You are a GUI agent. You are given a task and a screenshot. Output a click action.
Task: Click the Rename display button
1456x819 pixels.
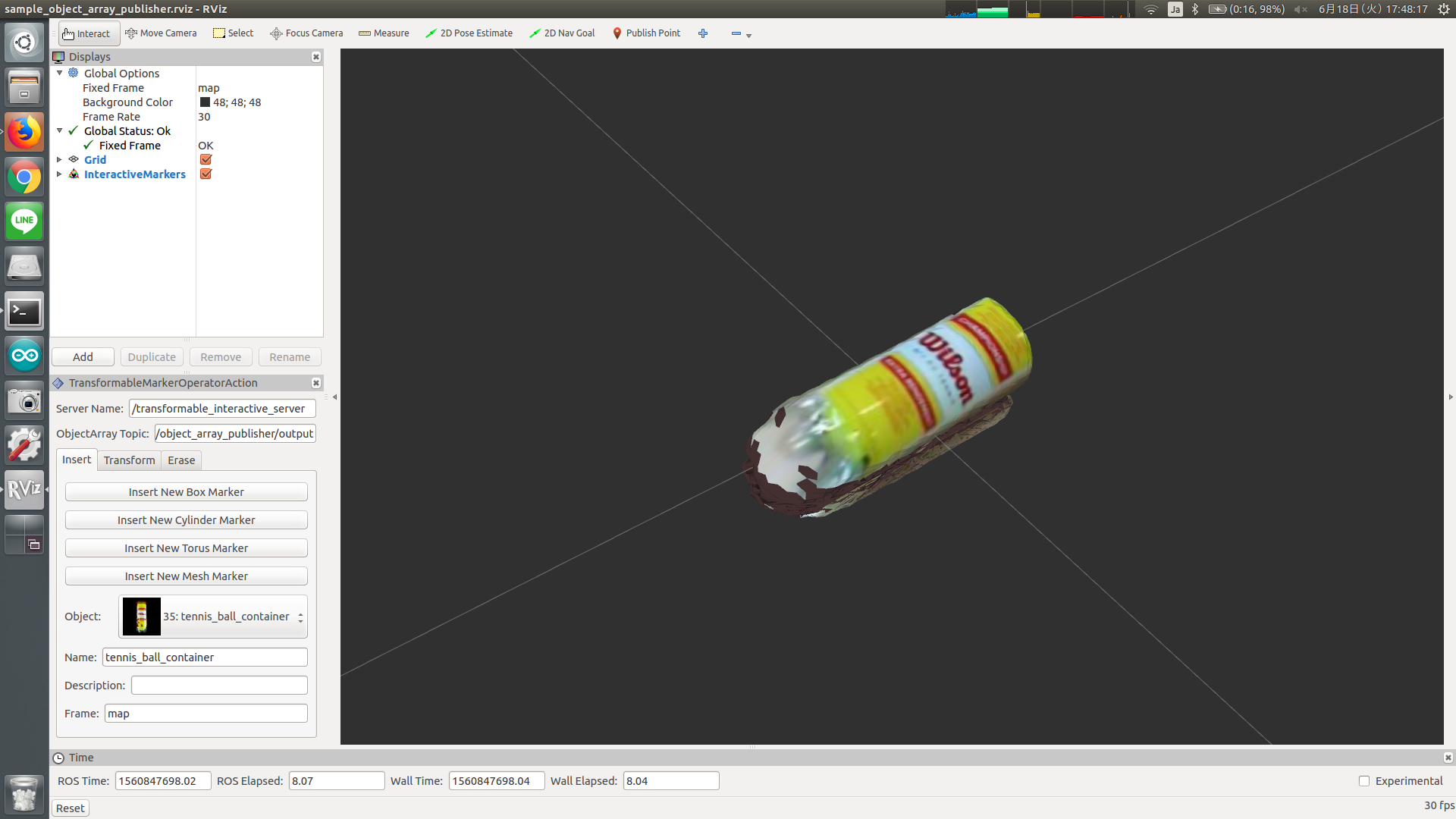click(290, 357)
